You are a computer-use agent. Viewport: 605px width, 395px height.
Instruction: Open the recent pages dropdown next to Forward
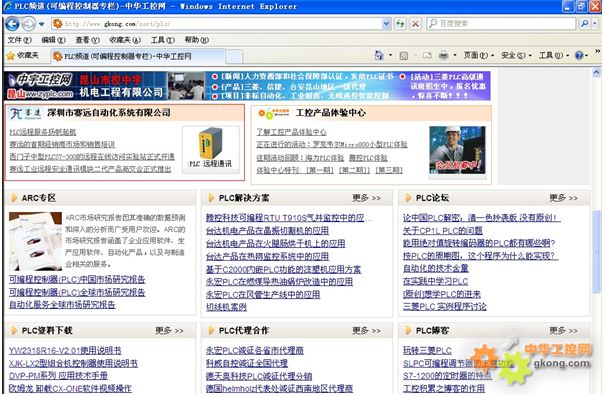pos(41,24)
